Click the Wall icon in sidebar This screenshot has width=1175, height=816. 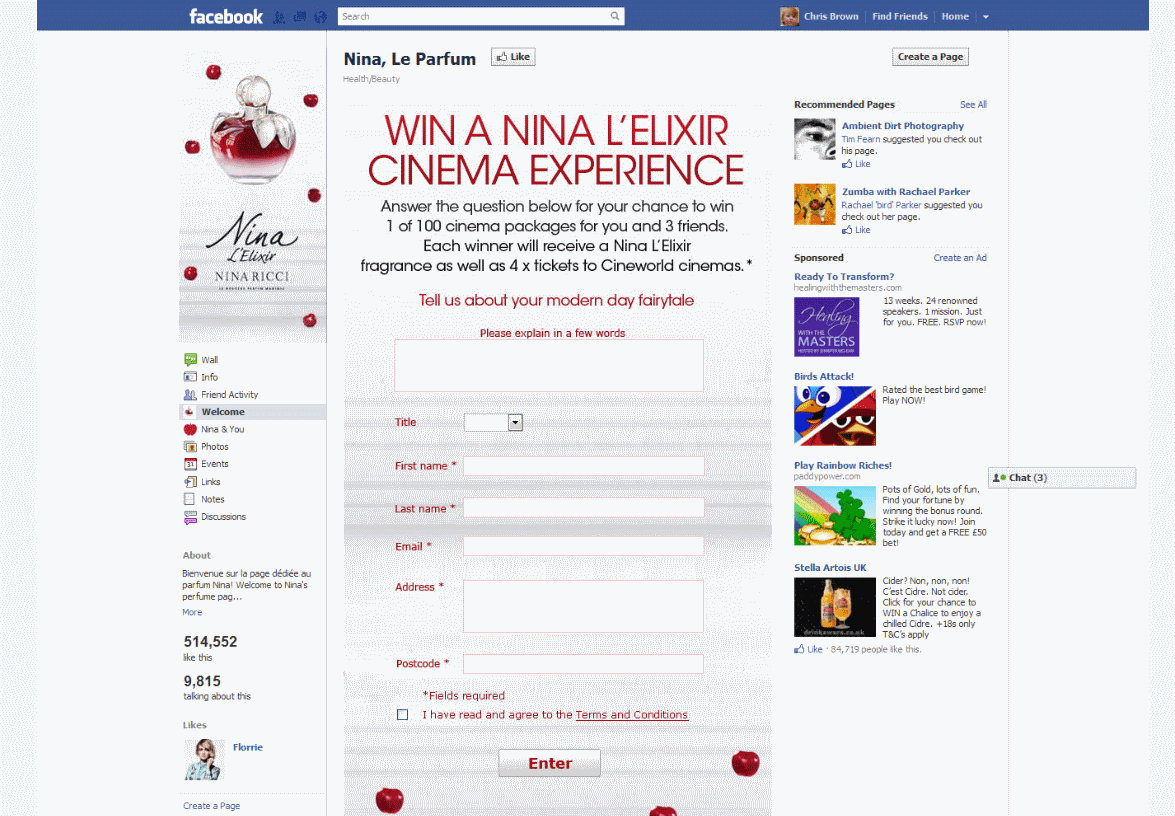190,360
